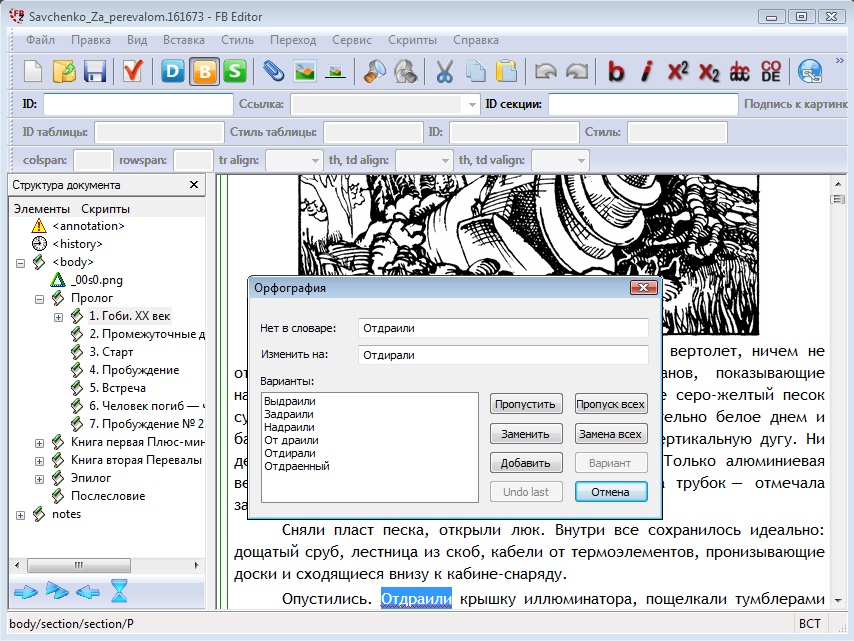The image size is (854, 641).
Task: Toggle the 'D' description view mode
Action: click(x=173, y=71)
